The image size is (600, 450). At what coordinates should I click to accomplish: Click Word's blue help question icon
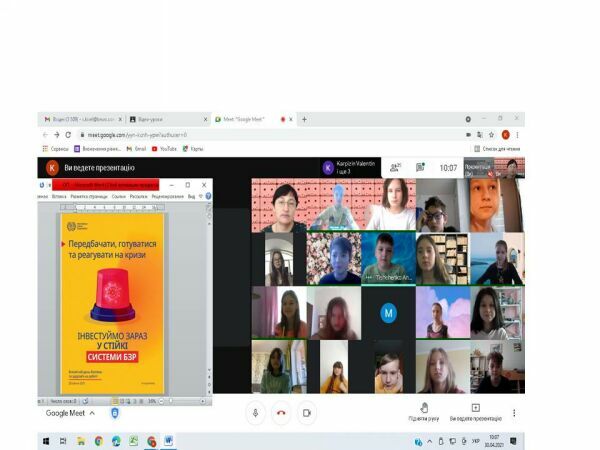point(208,196)
